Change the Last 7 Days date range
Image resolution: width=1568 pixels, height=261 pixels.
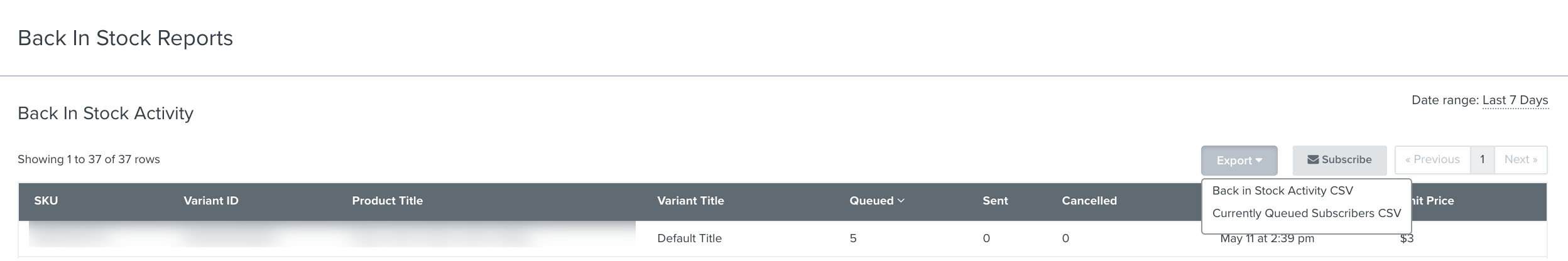click(1515, 100)
